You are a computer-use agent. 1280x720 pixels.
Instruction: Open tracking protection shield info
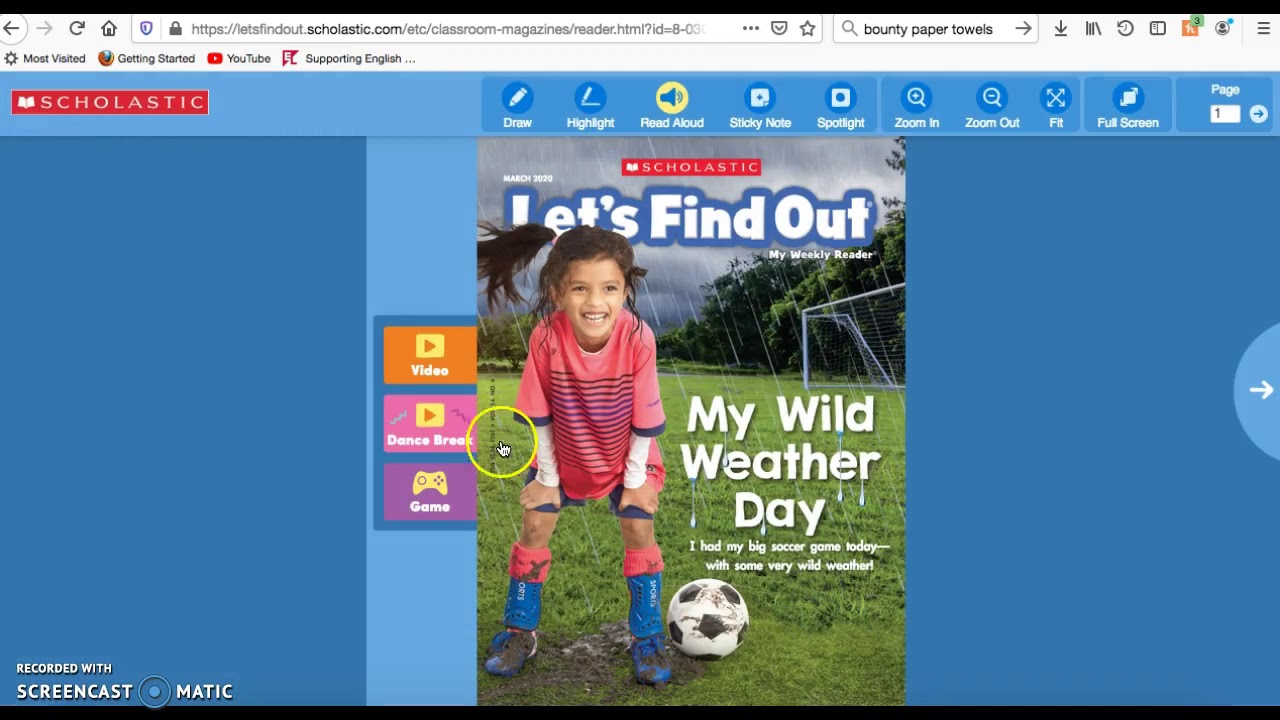pos(146,29)
